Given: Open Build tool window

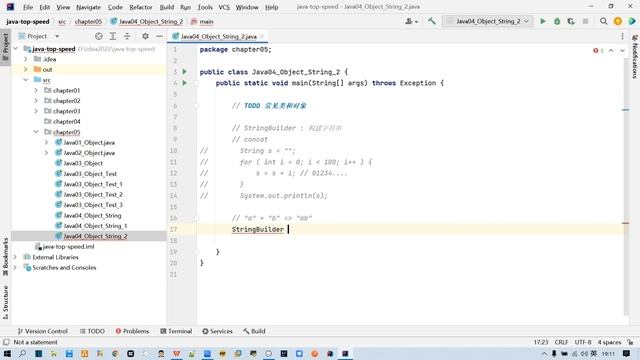Looking at the screenshot, I should (x=254, y=331).
